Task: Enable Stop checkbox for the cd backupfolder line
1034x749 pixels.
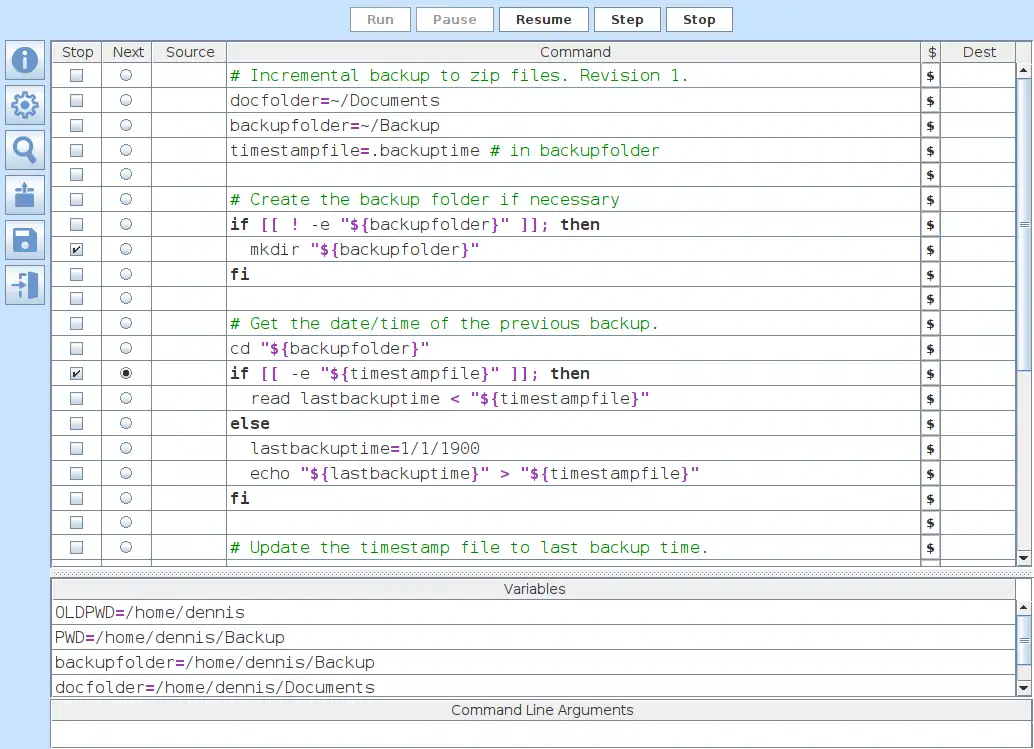Action: pos(77,349)
